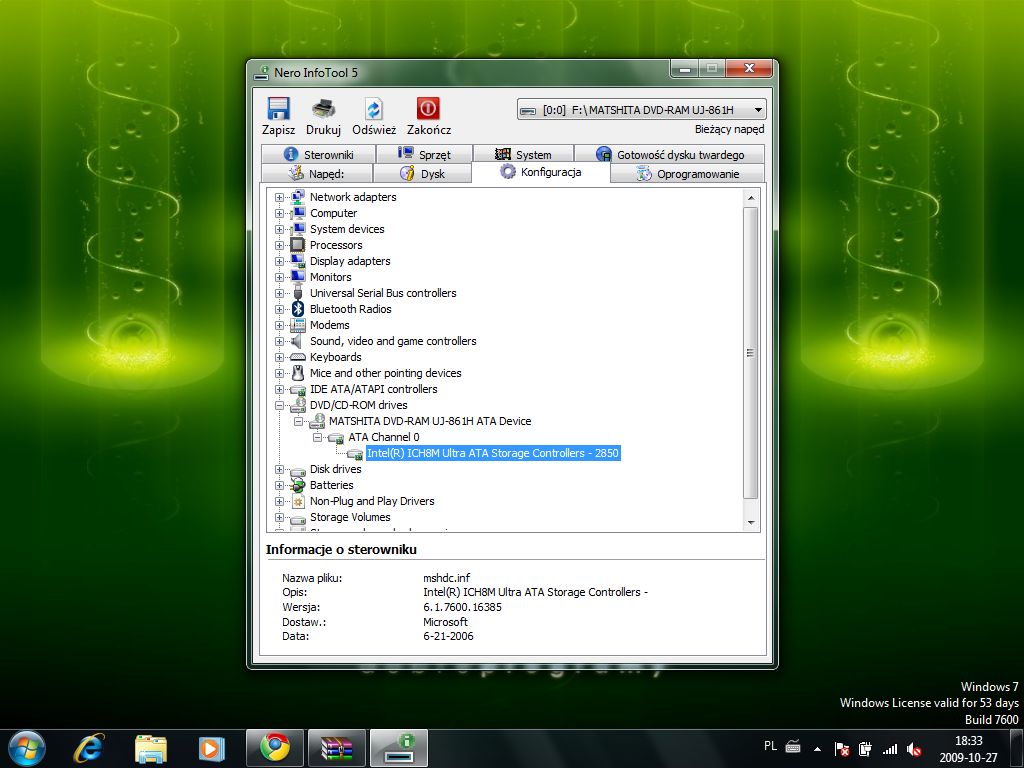This screenshot has height=768, width=1024.
Task: Click the Universal Serial Bus controllers plug icon
Action: coord(298,292)
